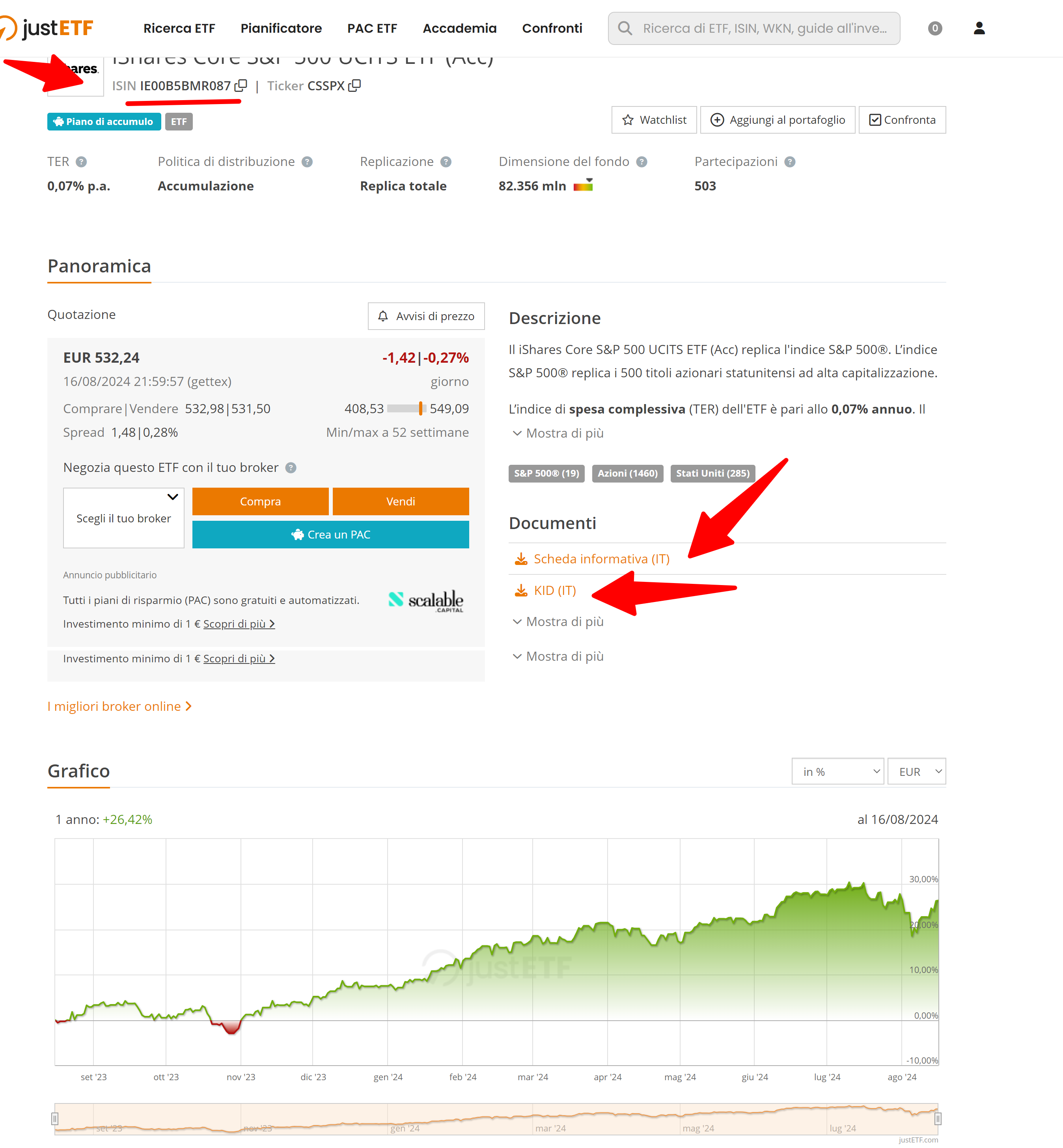Click the search magnifier icon
The image size is (1063, 1148).
[x=625, y=28]
